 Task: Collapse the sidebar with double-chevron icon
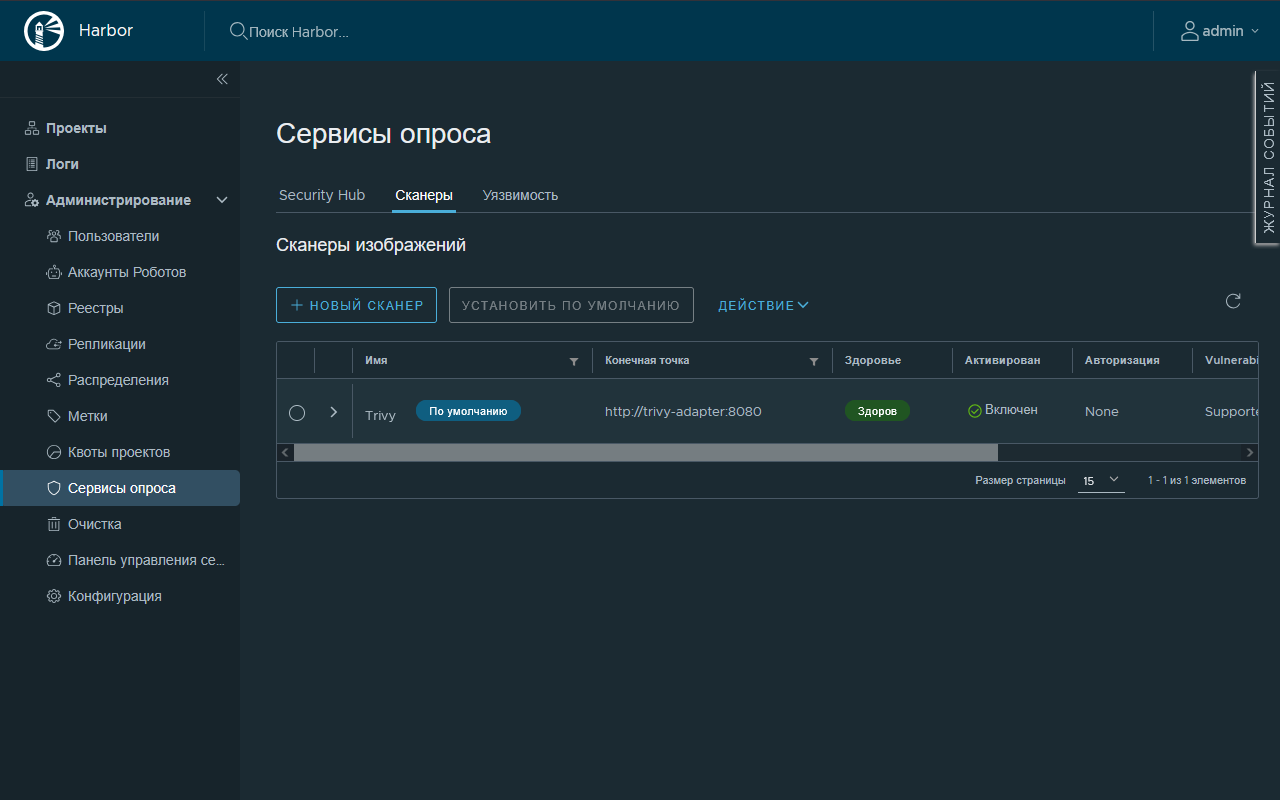[222, 79]
